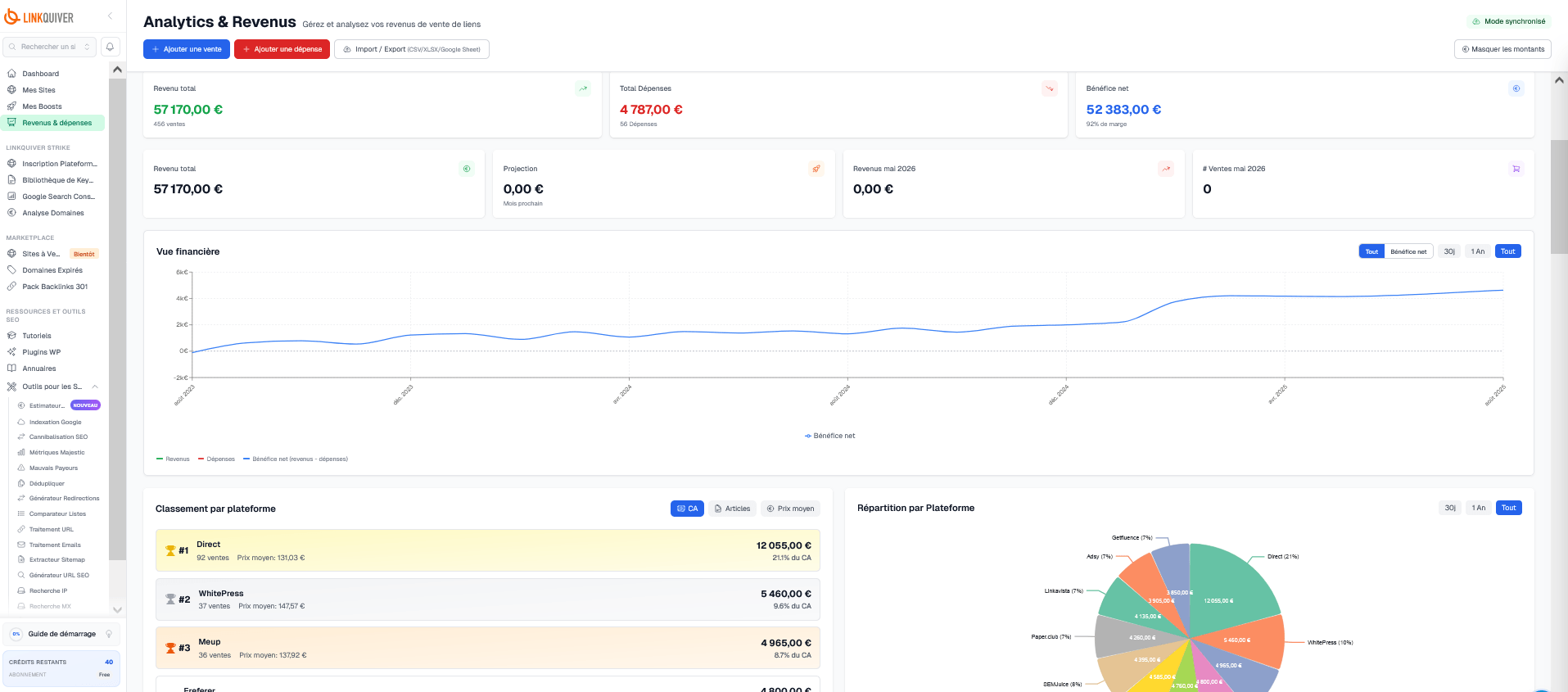Focus the Rechercher un site search field
This screenshot has width=1568, height=692.
(47, 47)
